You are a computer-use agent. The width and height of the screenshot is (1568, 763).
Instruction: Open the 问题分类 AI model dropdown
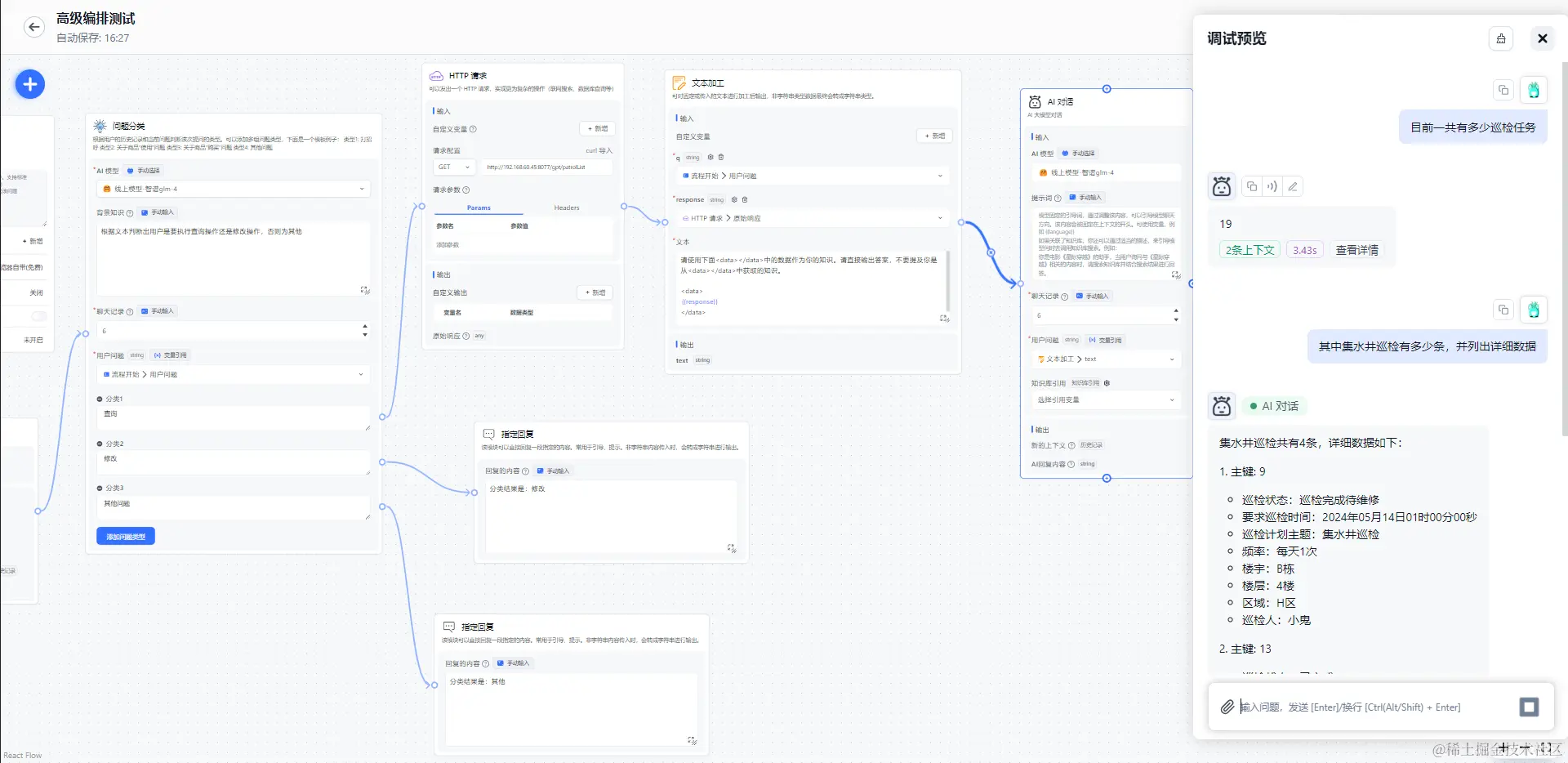pyautogui.click(x=234, y=189)
